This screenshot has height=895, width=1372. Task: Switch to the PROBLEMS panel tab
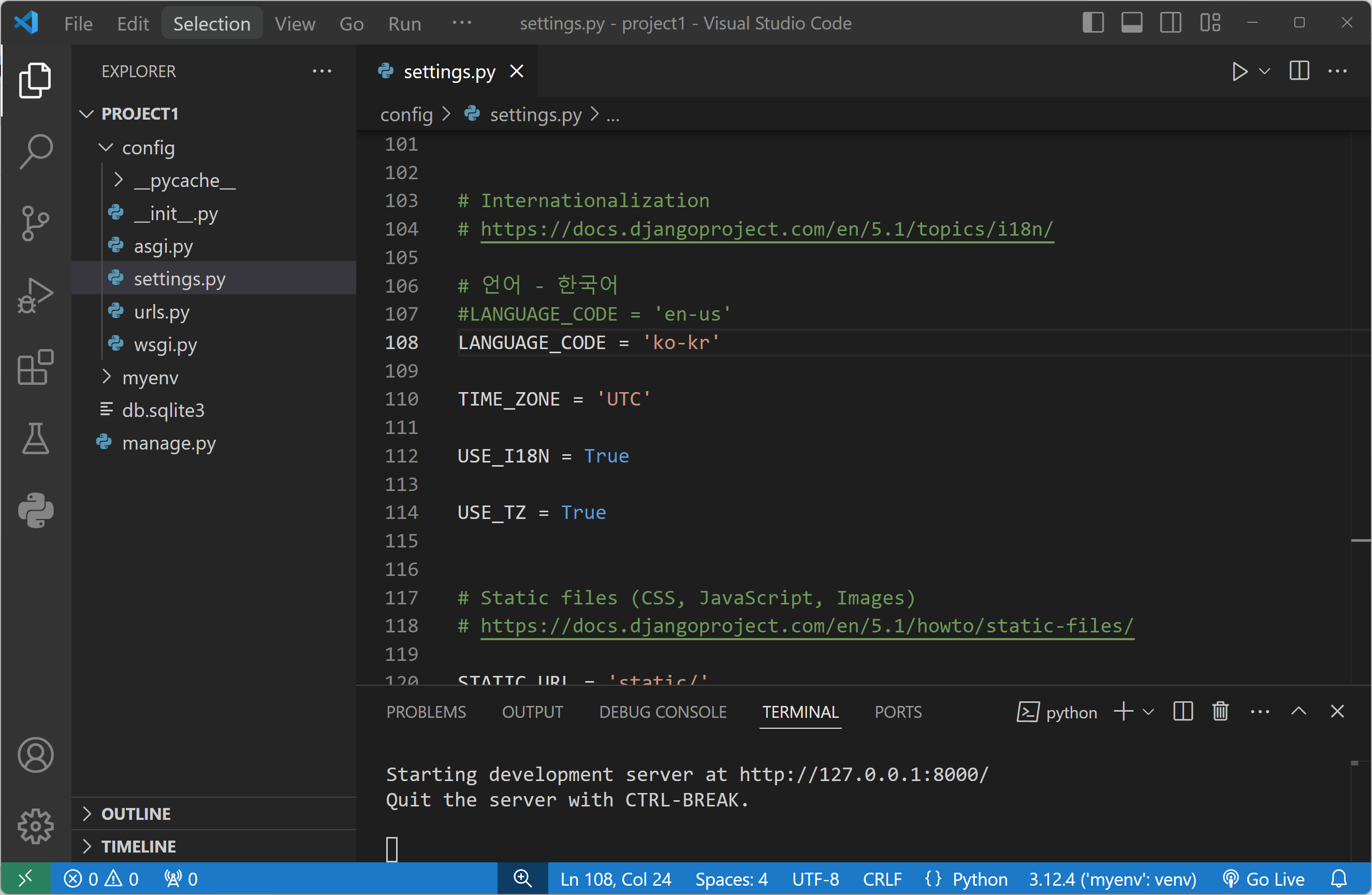point(426,712)
